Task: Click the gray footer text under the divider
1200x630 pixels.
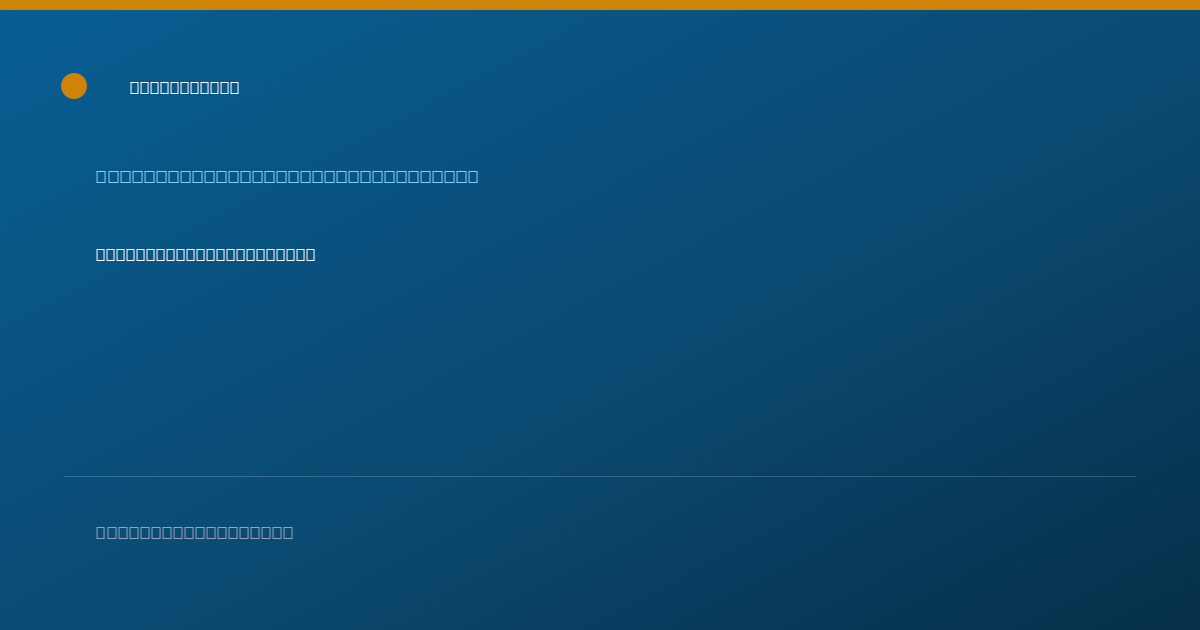Action: tap(195, 533)
